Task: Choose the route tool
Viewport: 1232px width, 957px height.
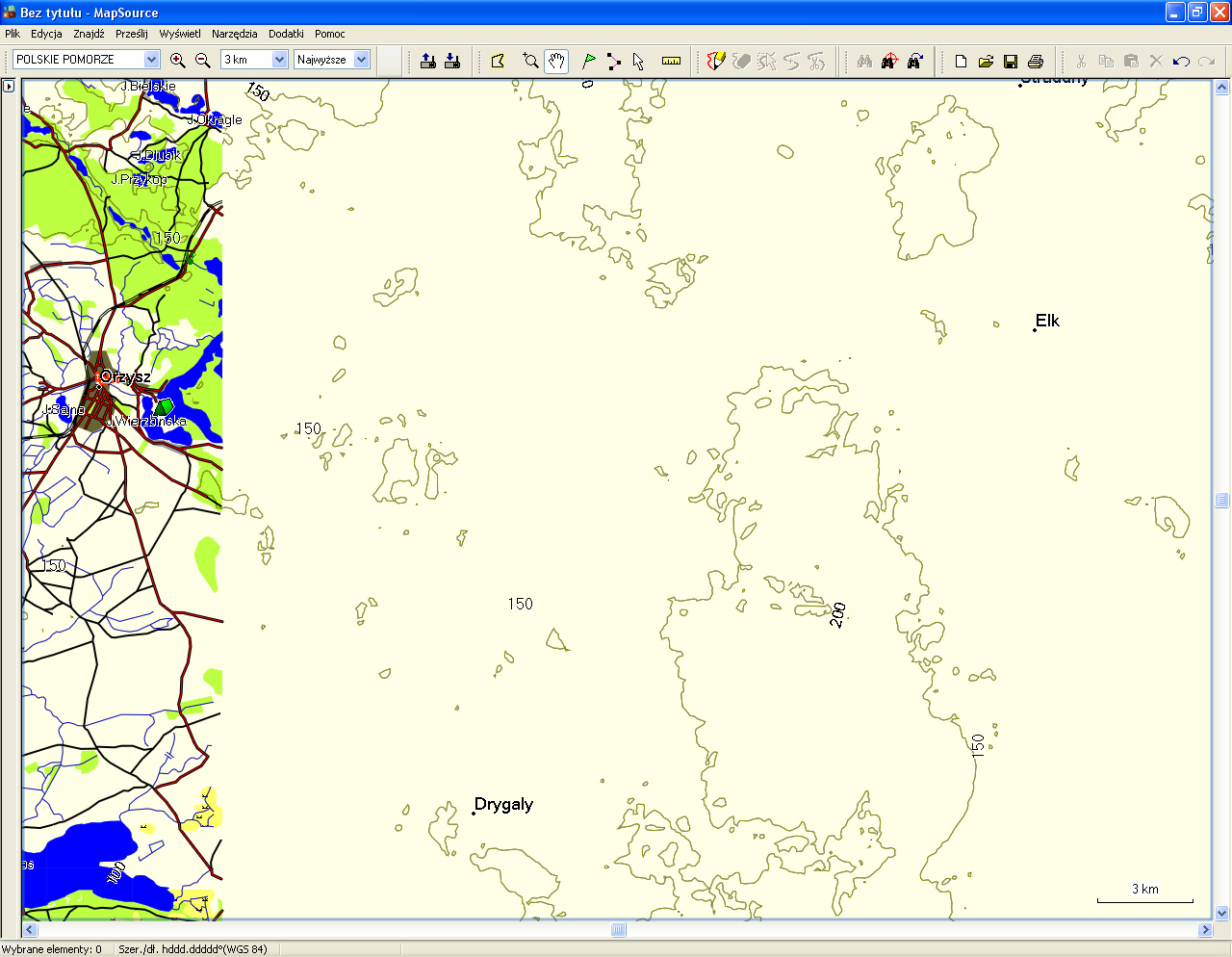Action: tap(613, 61)
